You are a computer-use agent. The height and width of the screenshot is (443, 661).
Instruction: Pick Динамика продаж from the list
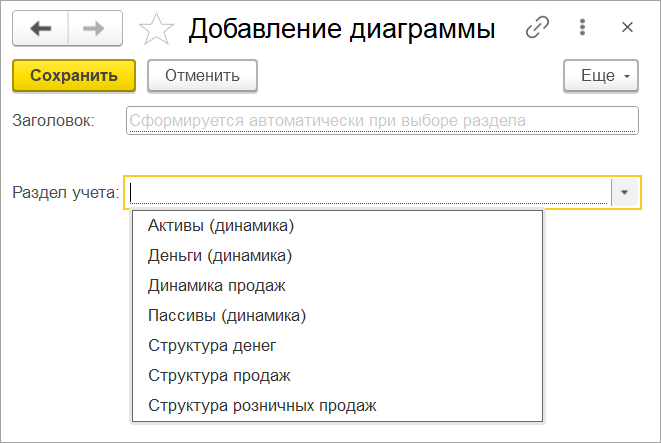click(217, 286)
